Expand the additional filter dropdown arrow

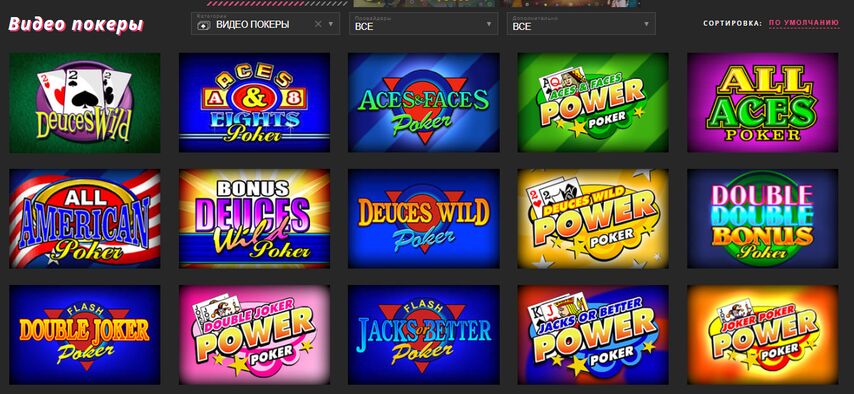click(646, 24)
